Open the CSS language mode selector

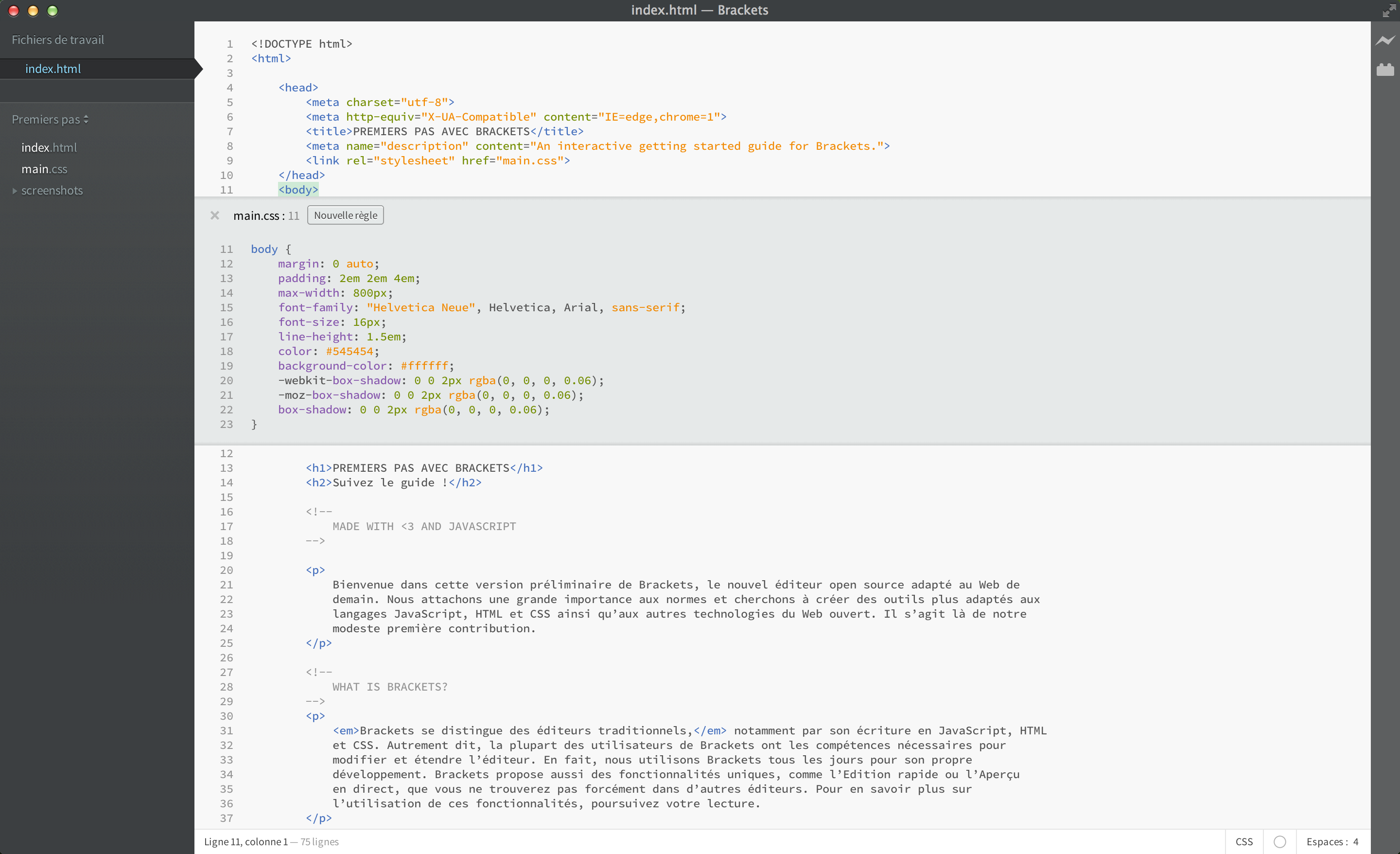click(1244, 841)
